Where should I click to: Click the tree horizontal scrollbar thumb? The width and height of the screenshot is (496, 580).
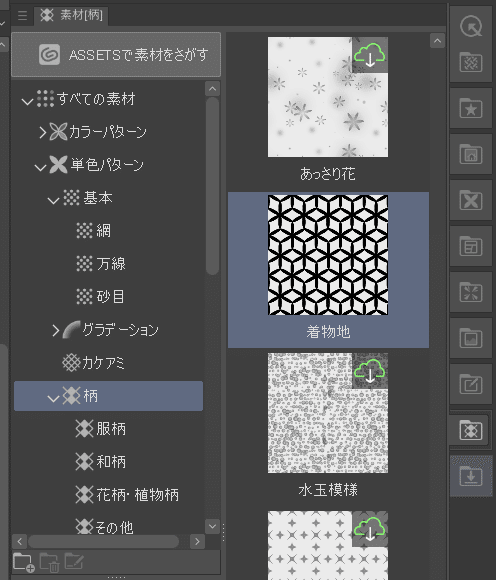(104, 542)
